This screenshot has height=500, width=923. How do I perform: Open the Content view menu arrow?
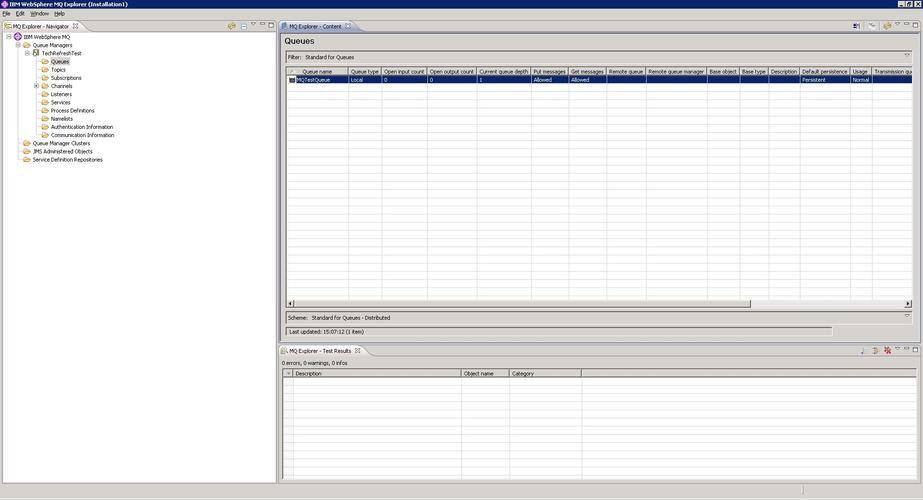(897, 24)
